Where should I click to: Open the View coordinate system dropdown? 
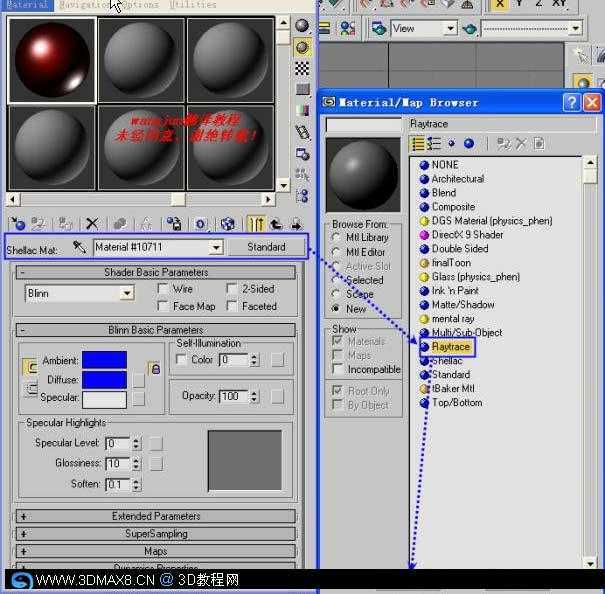(450, 28)
